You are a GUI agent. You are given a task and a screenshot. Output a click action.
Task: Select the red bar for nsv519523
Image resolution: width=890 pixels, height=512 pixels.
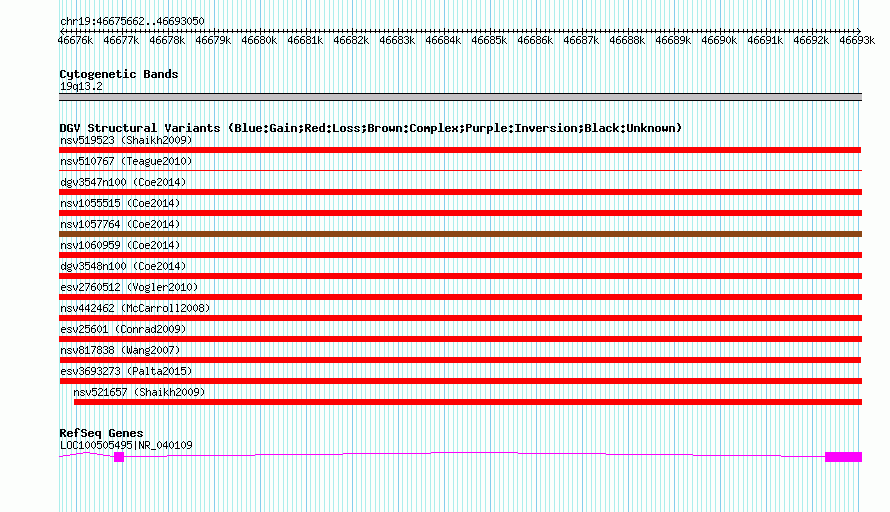click(x=460, y=150)
